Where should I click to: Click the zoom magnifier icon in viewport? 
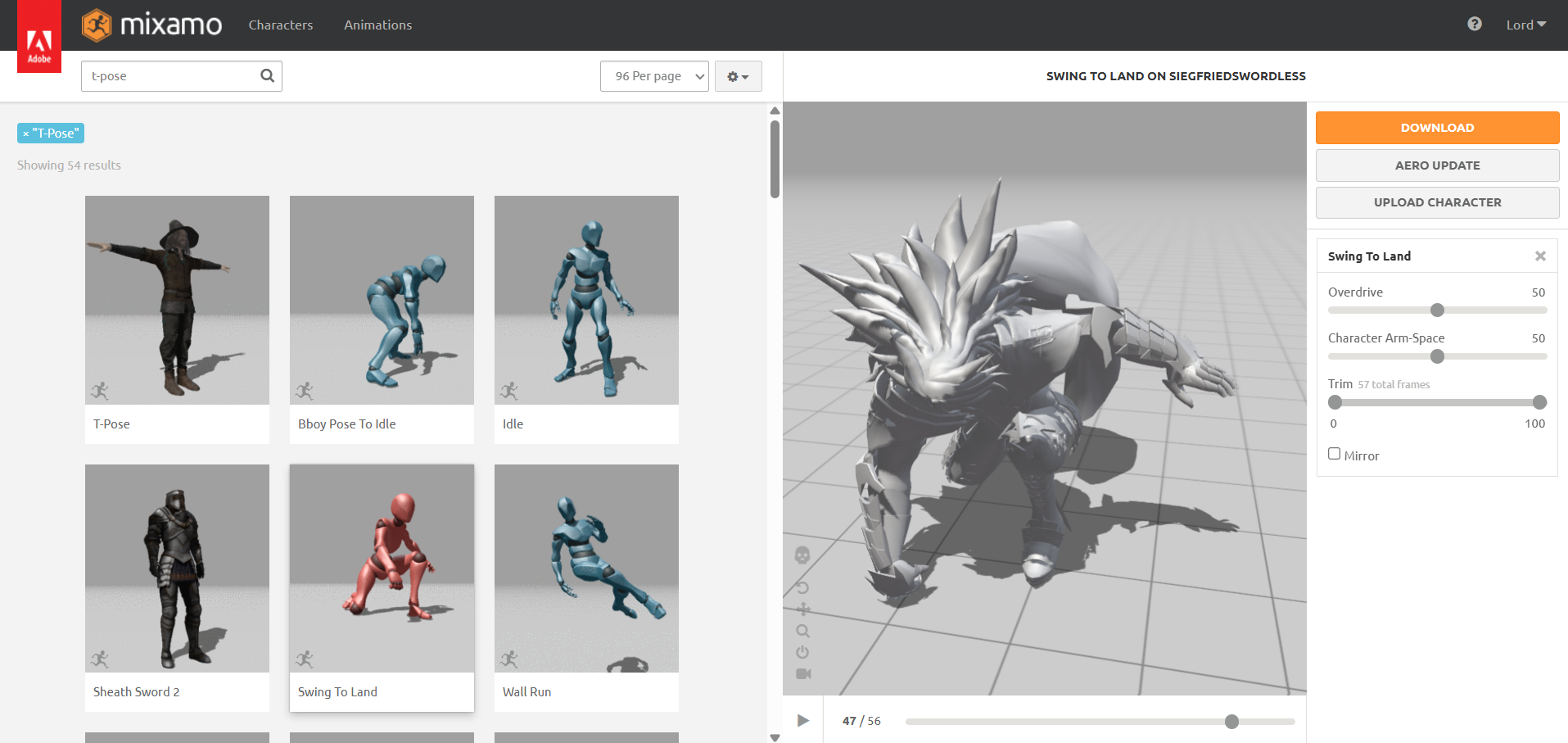pos(802,631)
